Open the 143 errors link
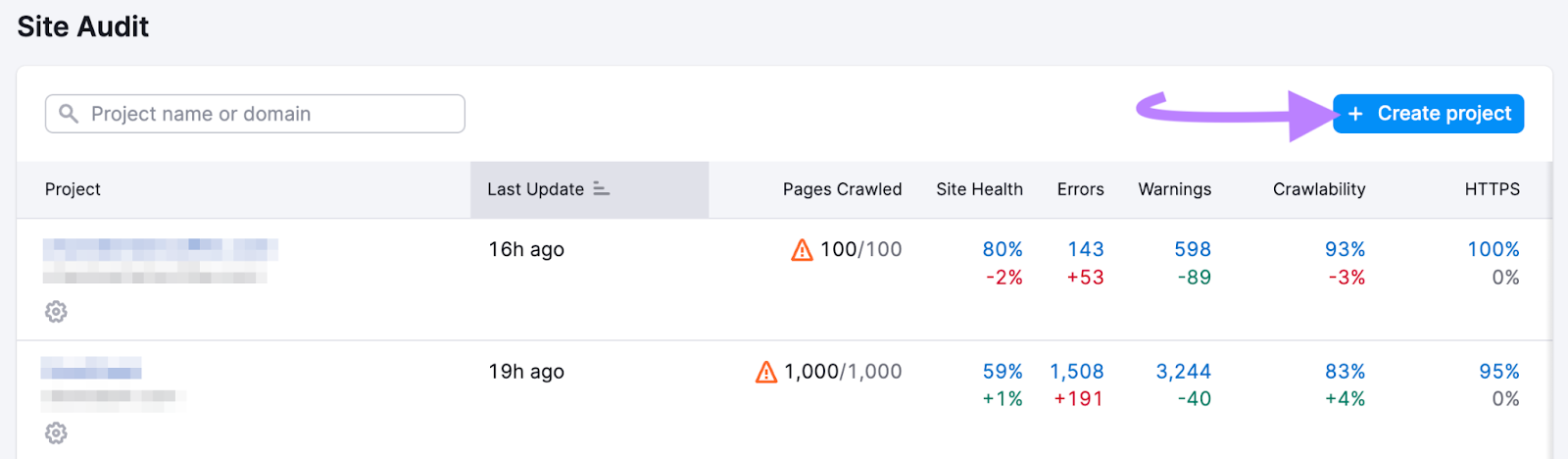Image resolution: width=1568 pixels, height=459 pixels. coord(1086,249)
